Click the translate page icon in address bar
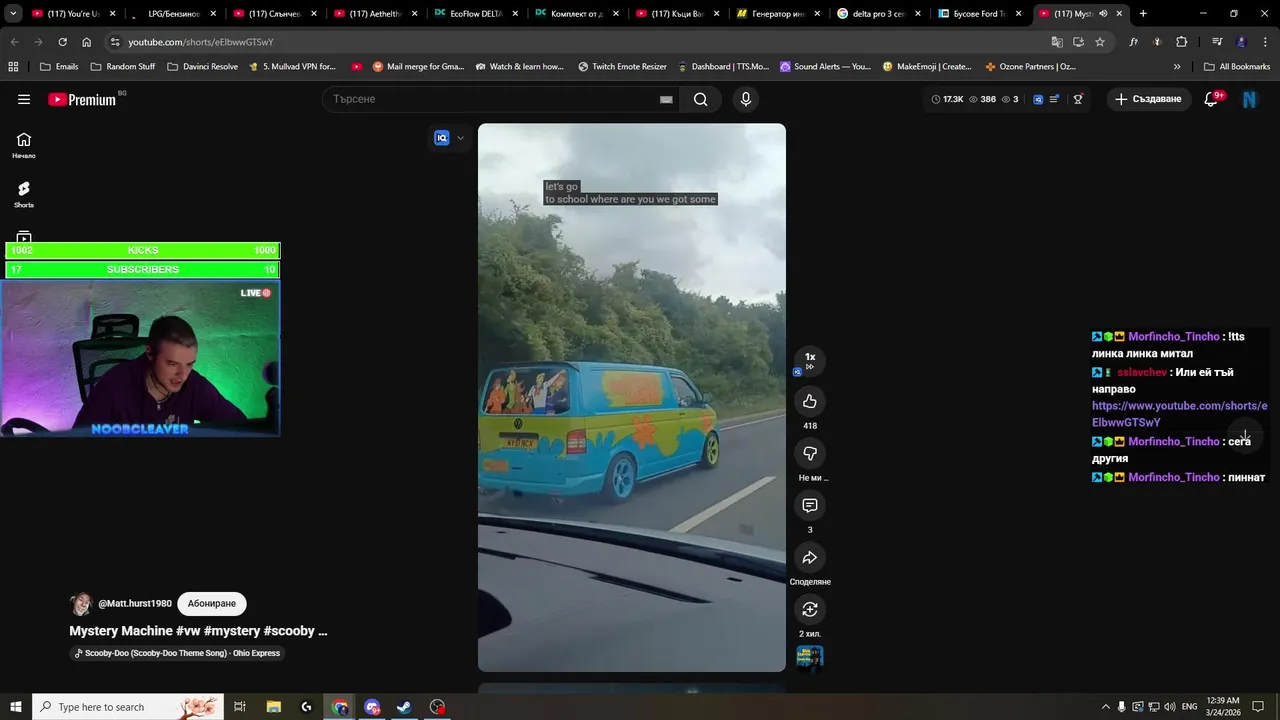This screenshot has height=720, width=1280. click(1057, 42)
